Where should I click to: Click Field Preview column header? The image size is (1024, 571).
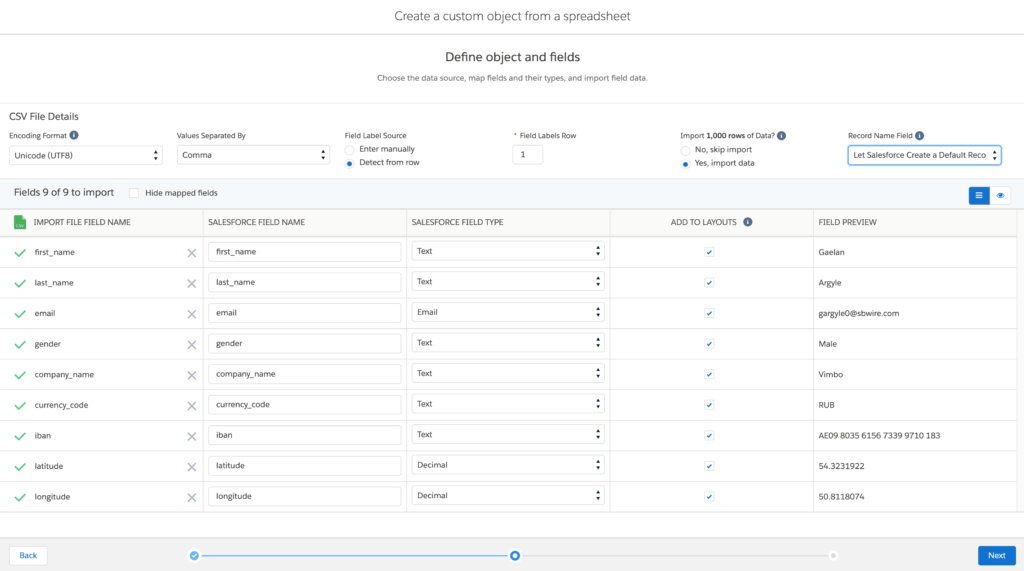847,222
